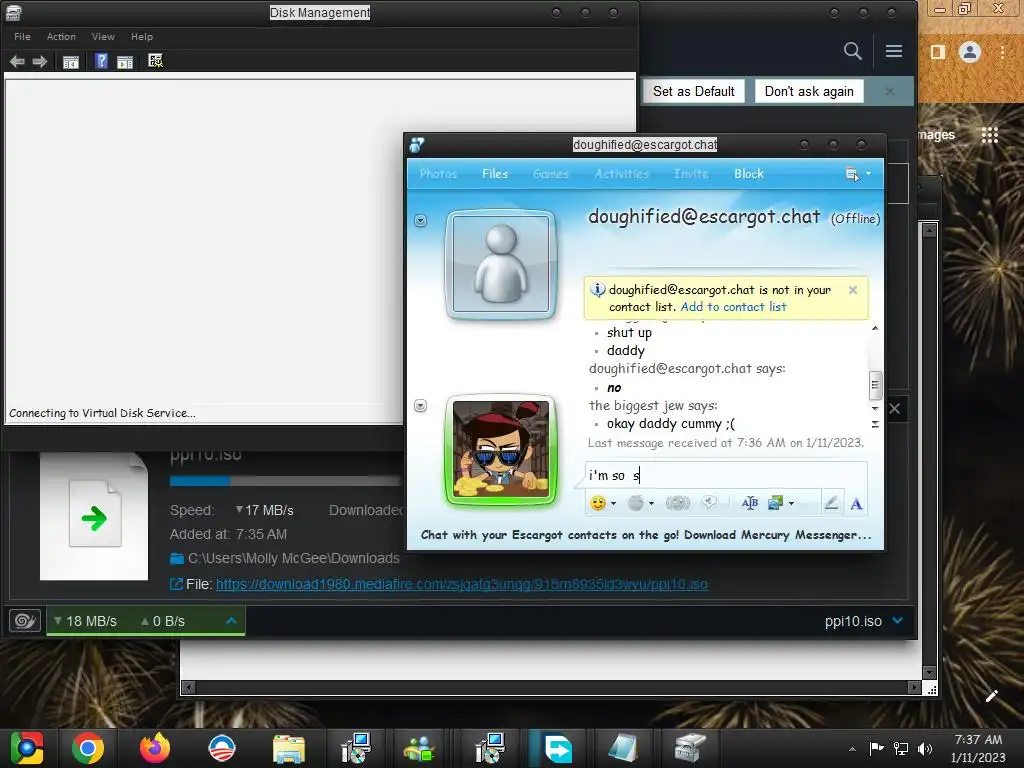Expand the ppi10.iso chevron in downloader bar
1024x768 pixels.
coord(898,620)
